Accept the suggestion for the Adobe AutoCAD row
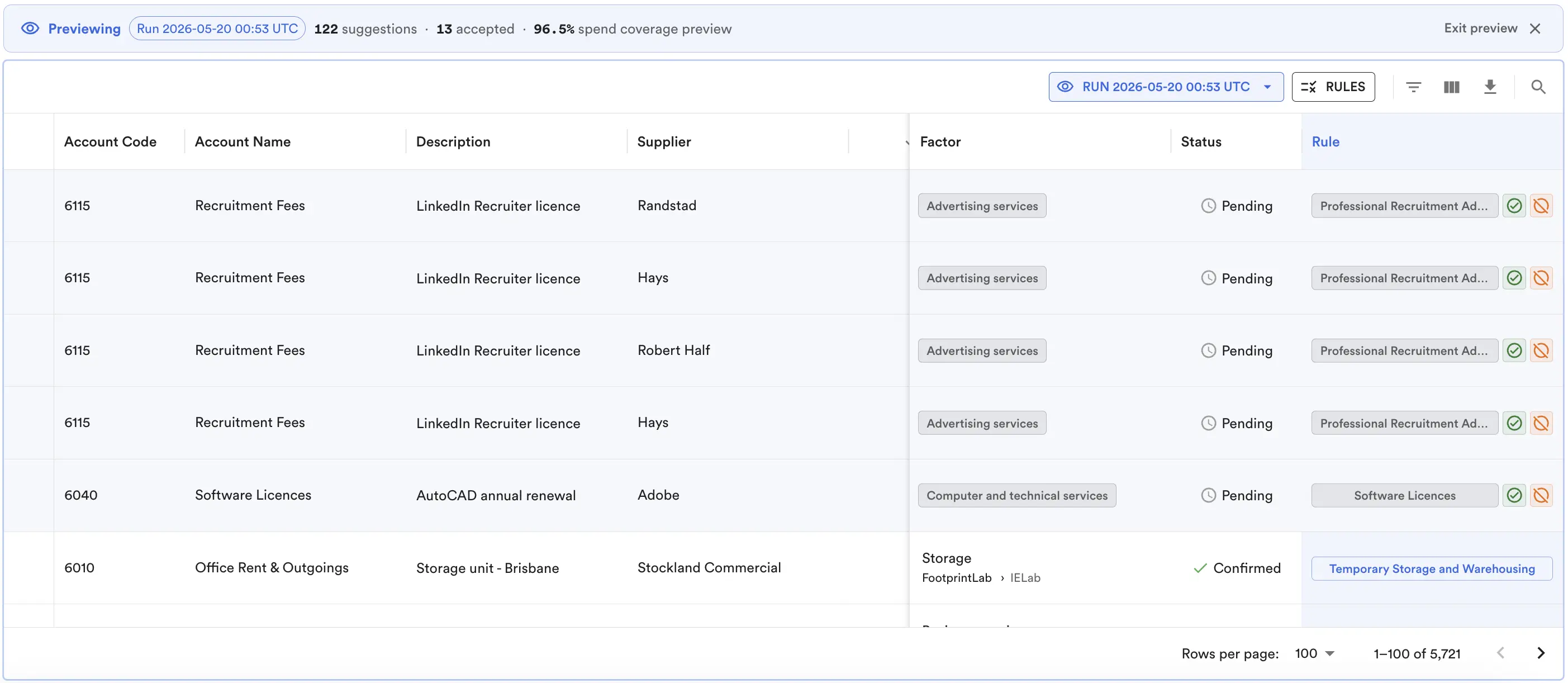 [1514, 496]
